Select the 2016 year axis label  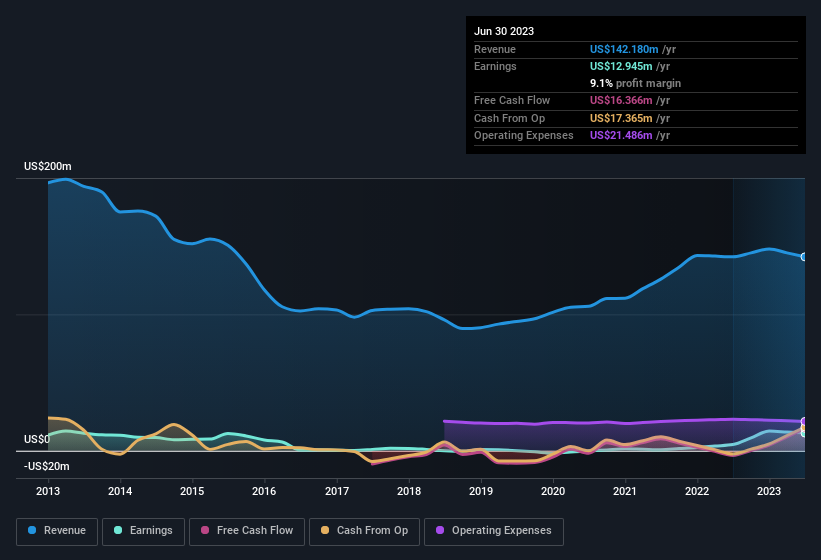(x=264, y=491)
